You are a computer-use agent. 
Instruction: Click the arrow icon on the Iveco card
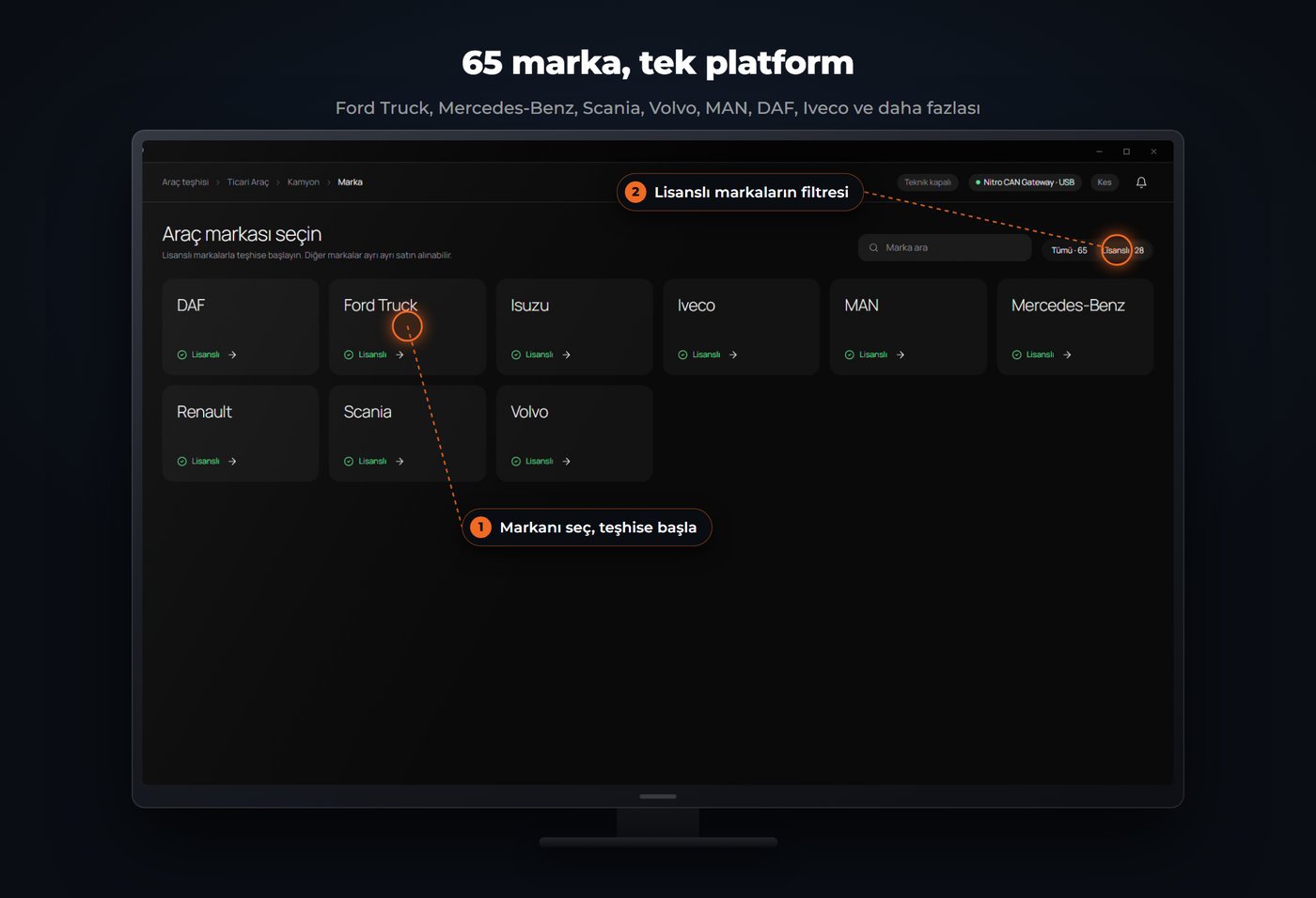[x=733, y=354]
